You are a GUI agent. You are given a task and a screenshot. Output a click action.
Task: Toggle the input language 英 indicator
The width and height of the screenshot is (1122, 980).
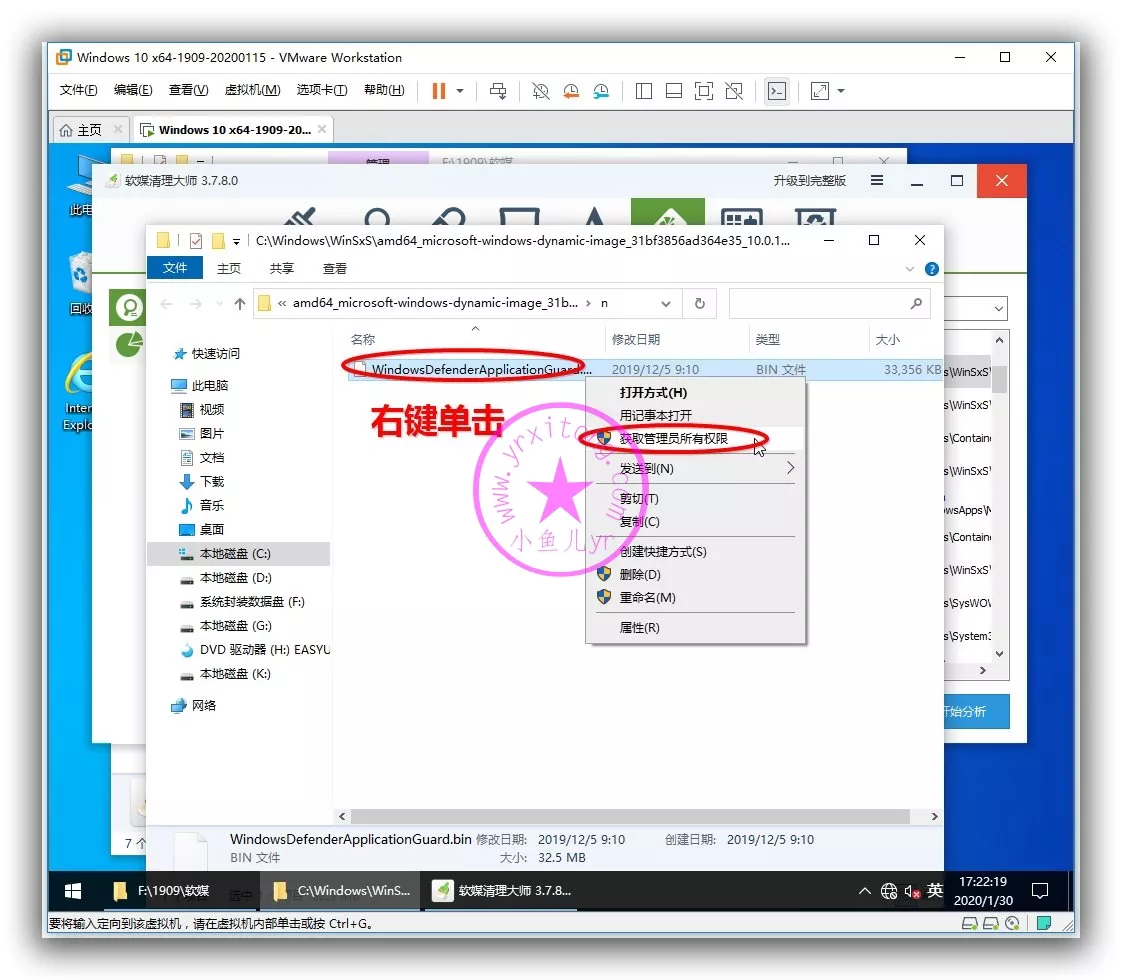coord(935,890)
